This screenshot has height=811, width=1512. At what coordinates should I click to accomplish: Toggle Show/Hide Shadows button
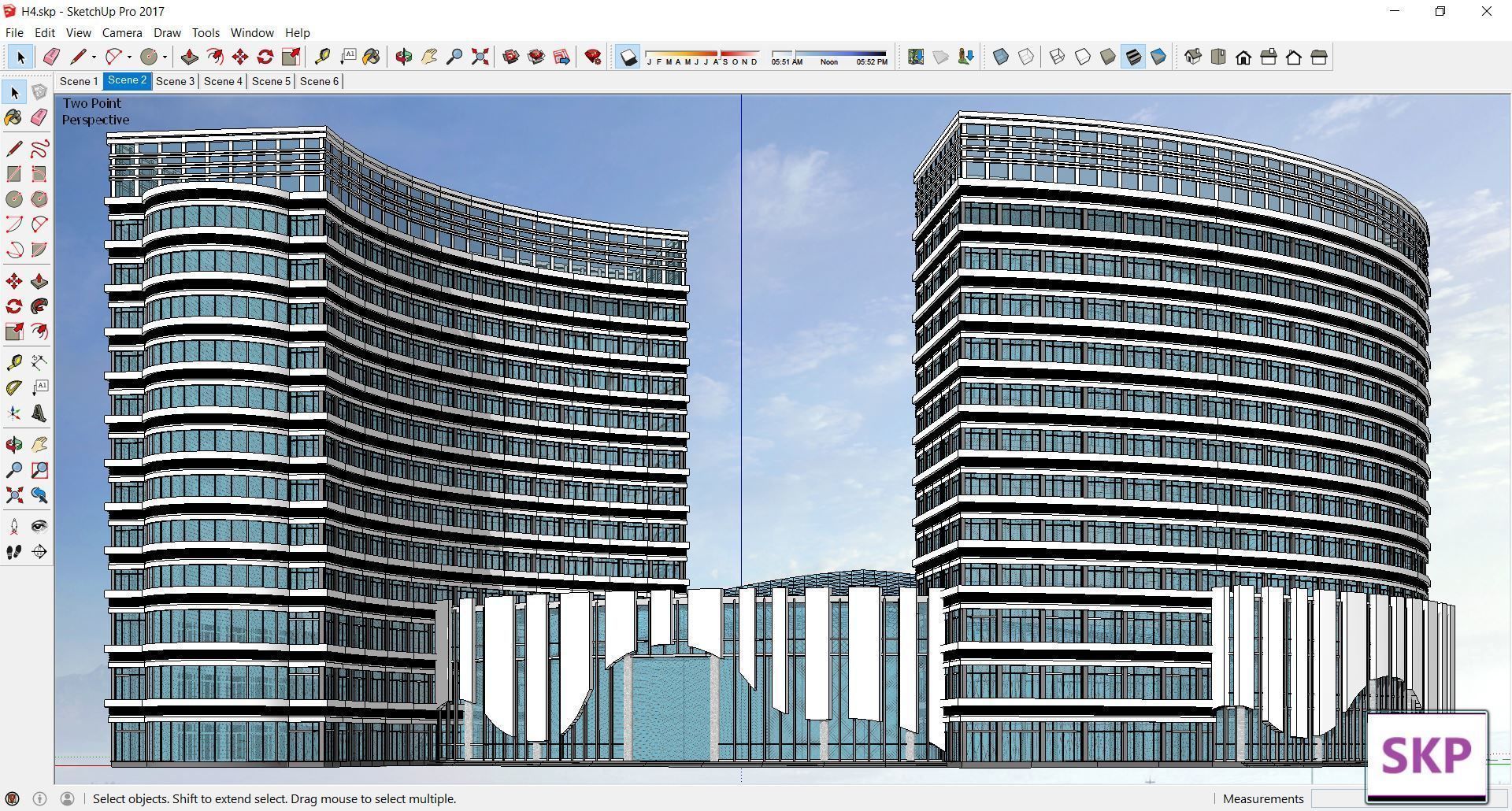tap(628, 57)
